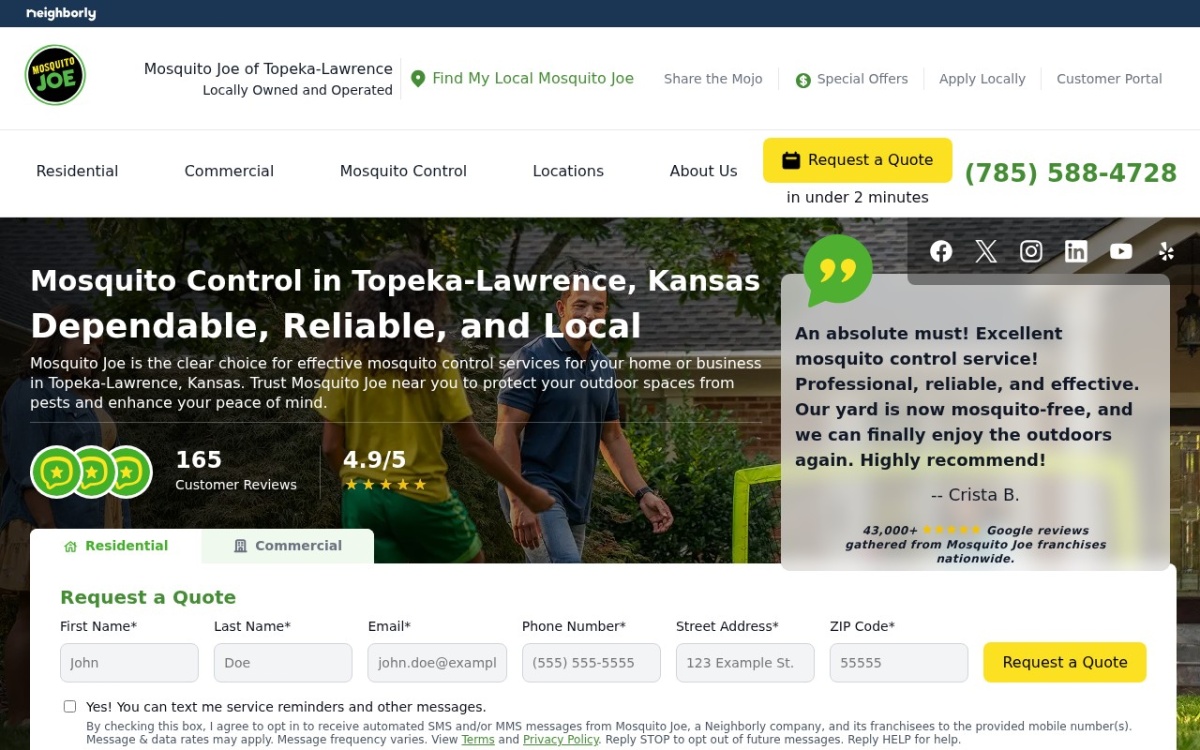This screenshot has width=1200, height=750.
Task: Click the five-star rating under 4.9/5
Action: click(385, 485)
